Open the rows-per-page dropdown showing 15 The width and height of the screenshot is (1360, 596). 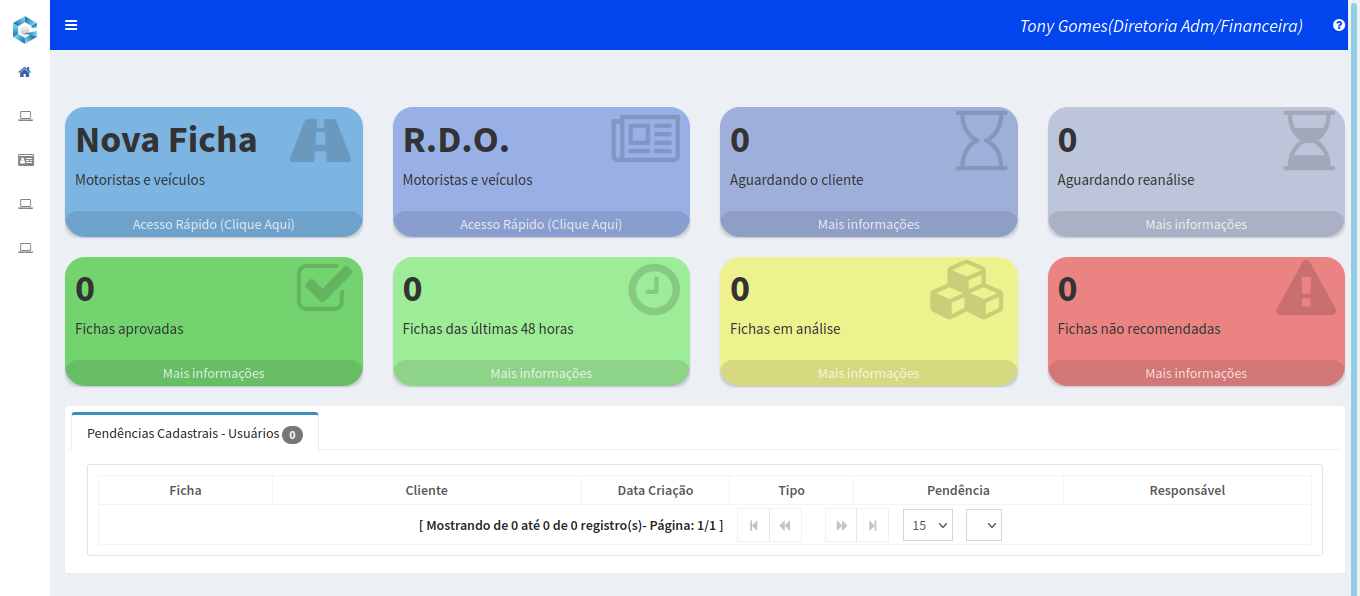coord(928,525)
